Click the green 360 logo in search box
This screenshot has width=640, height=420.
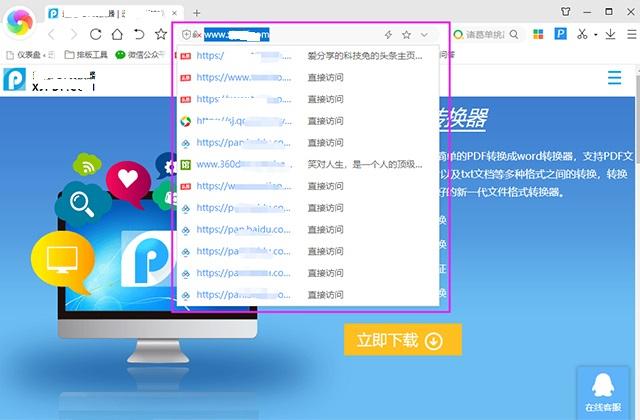point(458,35)
